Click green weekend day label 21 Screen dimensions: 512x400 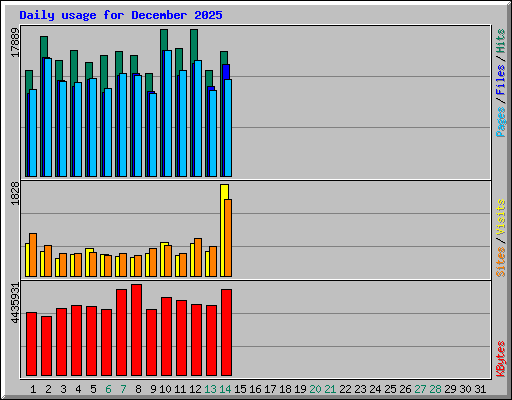click(x=330, y=389)
